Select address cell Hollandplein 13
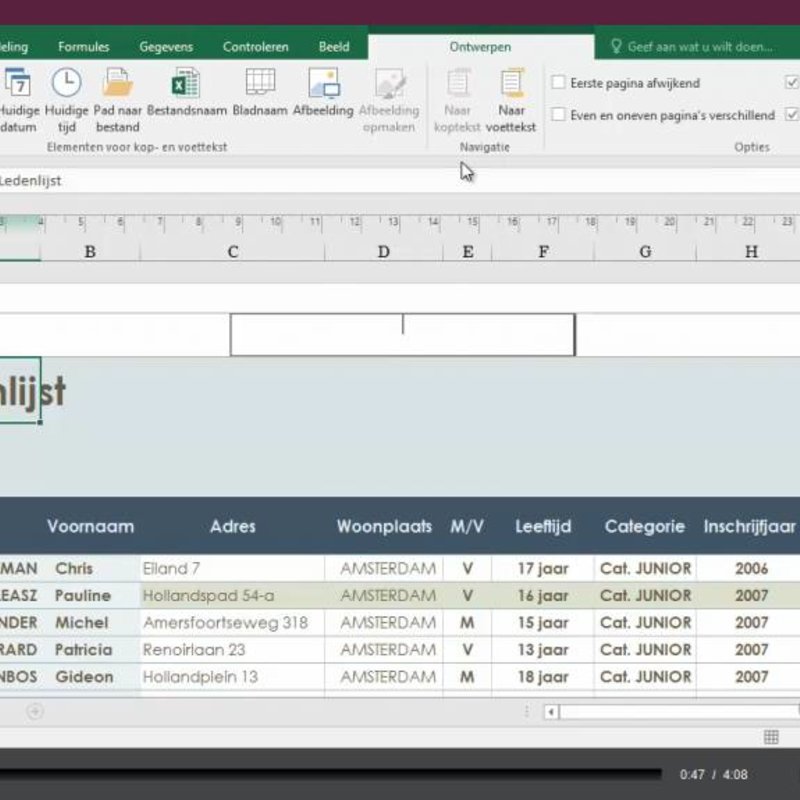Viewport: 800px width, 800px height. click(233, 677)
